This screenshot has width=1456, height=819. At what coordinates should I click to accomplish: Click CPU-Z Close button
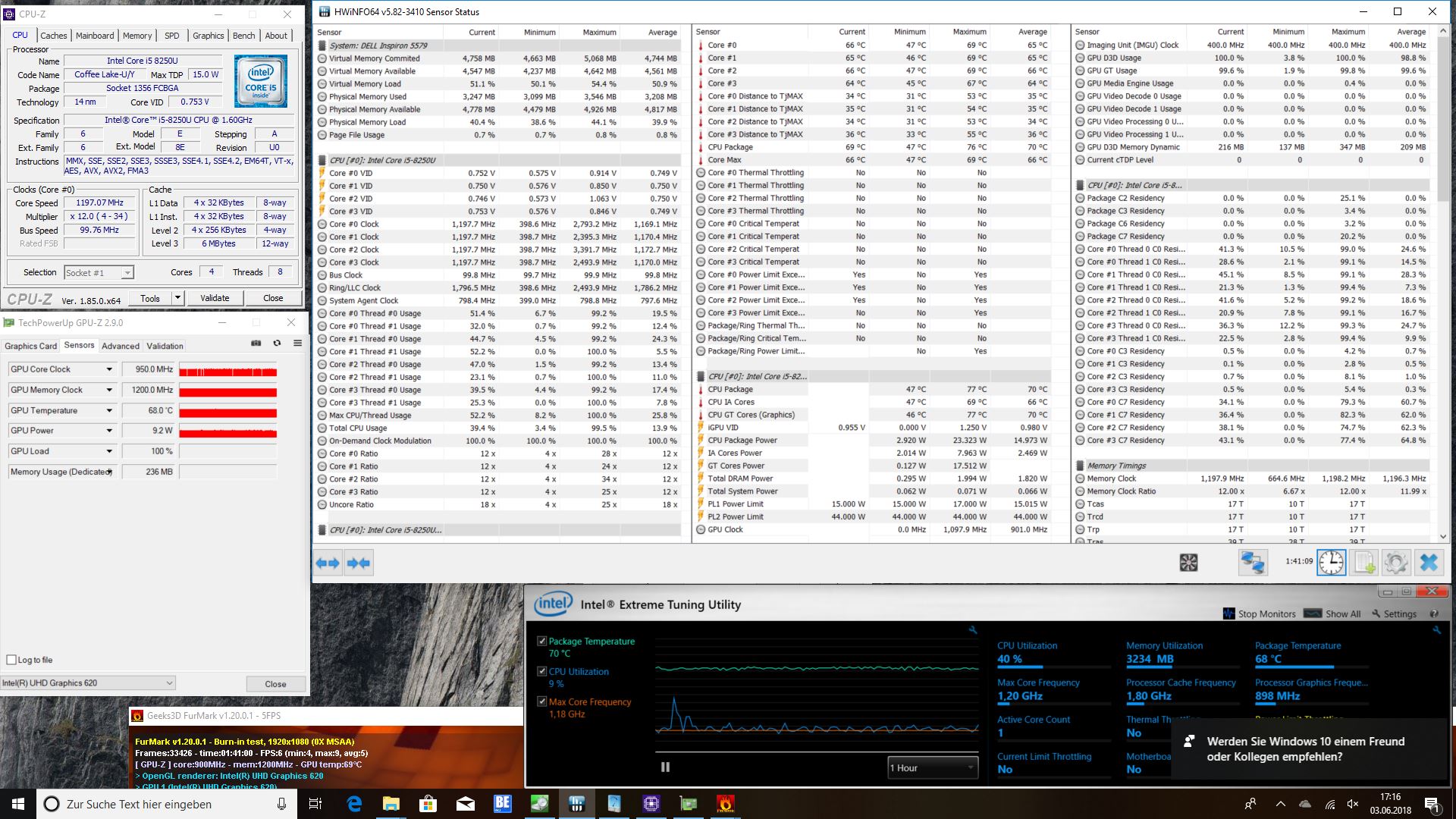click(273, 298)
